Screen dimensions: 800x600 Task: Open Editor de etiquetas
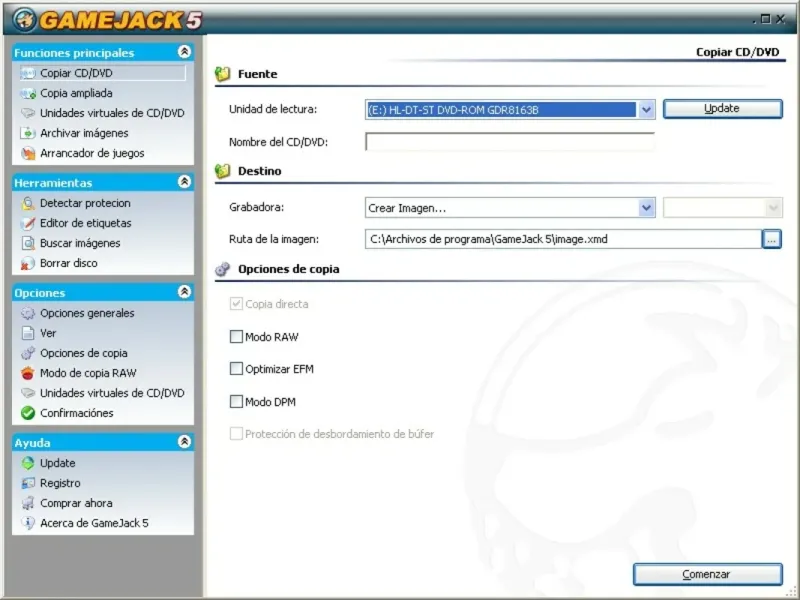coord(85,223)
